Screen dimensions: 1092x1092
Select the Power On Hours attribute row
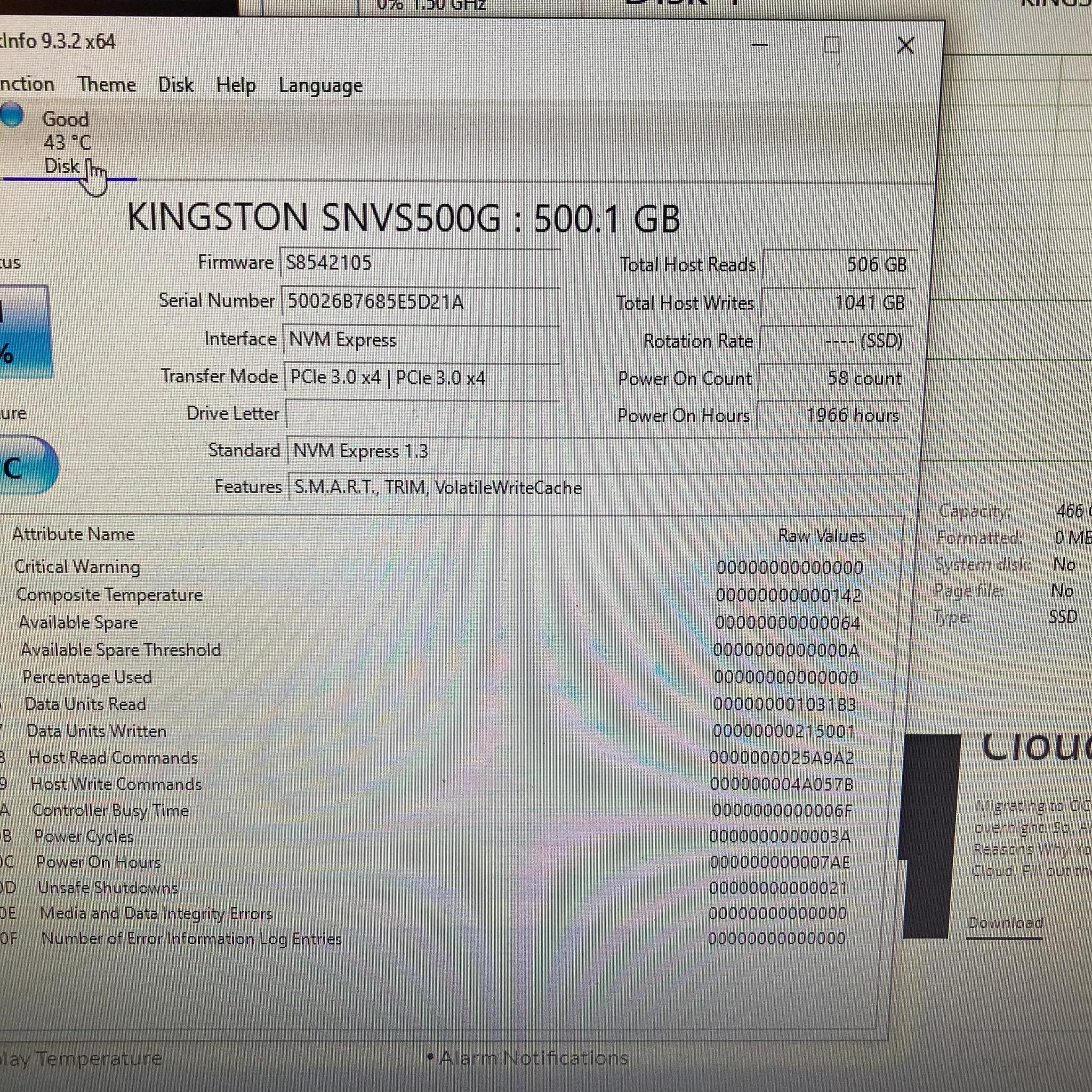pyautogui.click(x=438, y=863)
